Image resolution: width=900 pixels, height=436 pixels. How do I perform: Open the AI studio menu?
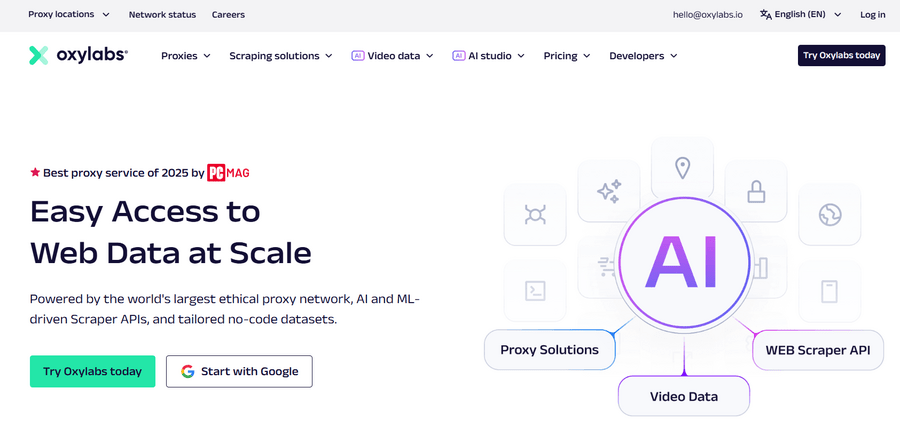[x=488, y=56]
